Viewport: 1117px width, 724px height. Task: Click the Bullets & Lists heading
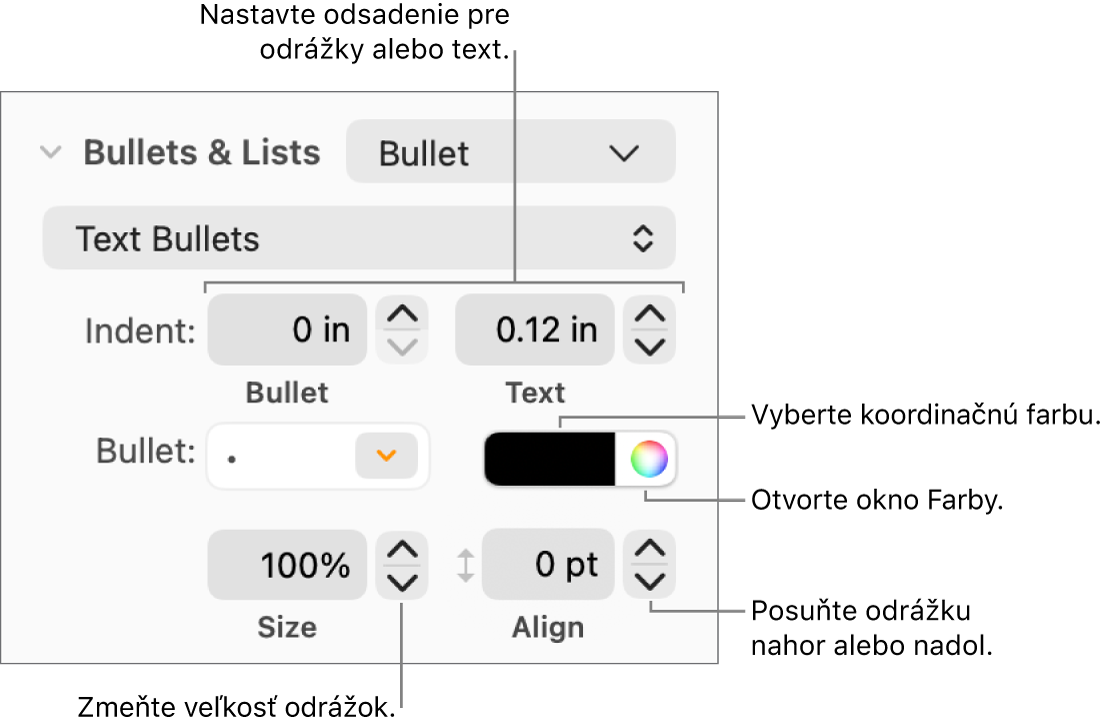202,153
